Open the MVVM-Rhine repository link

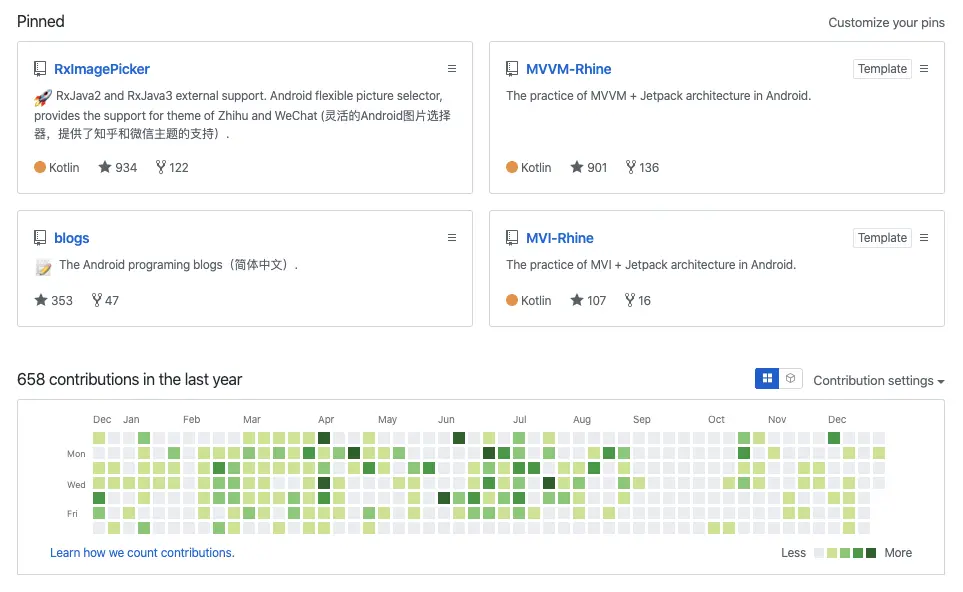point(568,69)
